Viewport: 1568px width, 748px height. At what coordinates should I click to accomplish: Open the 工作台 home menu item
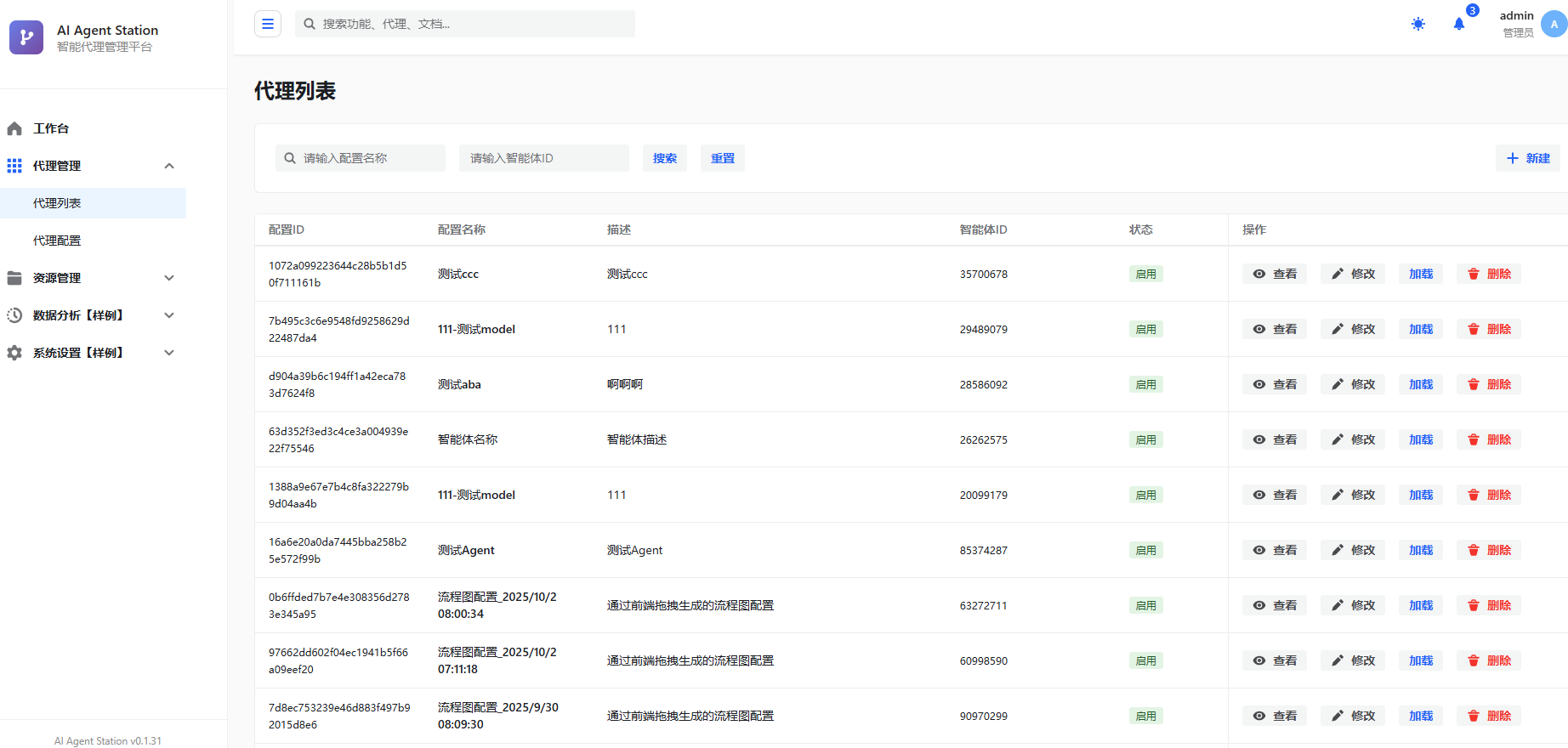tap(51, 128)
